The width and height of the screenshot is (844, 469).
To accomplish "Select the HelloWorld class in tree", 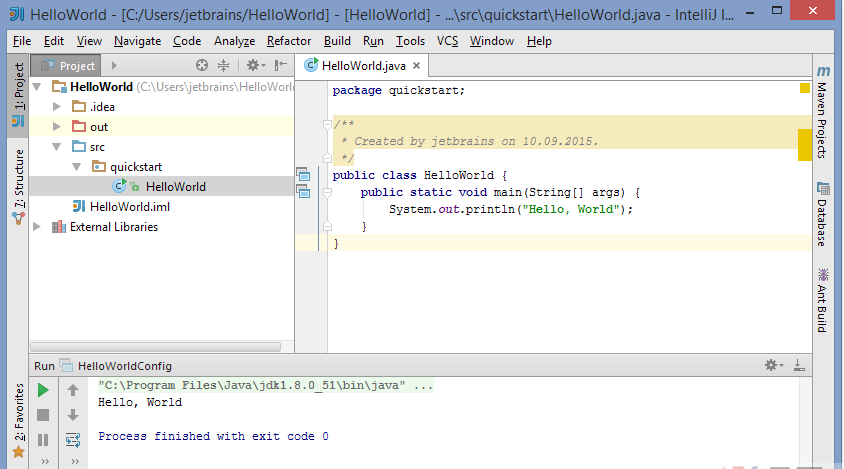I will (x=162, y=186).
